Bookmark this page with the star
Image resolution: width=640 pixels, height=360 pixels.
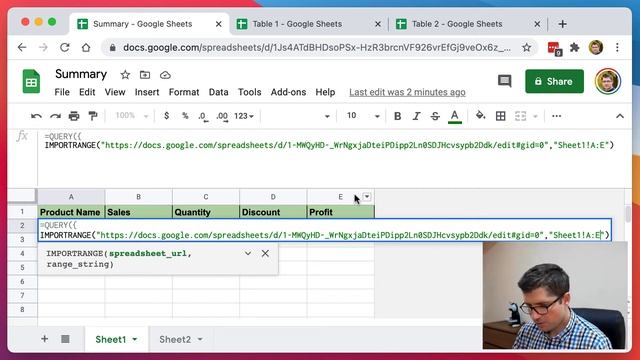pyautogui.click(x=527, y=48)
